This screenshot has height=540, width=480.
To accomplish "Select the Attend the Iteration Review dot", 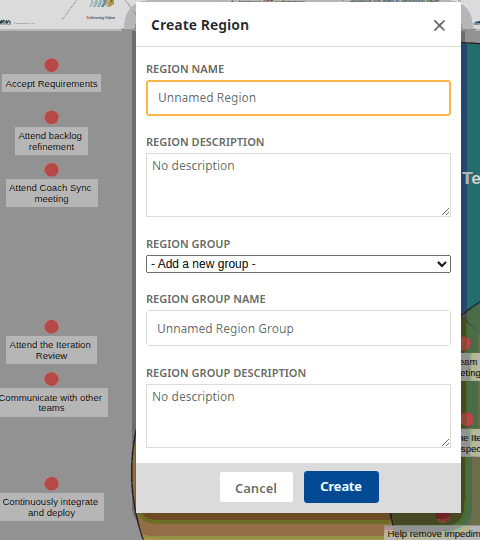I will pyautogui.click(x=51, y=327).
